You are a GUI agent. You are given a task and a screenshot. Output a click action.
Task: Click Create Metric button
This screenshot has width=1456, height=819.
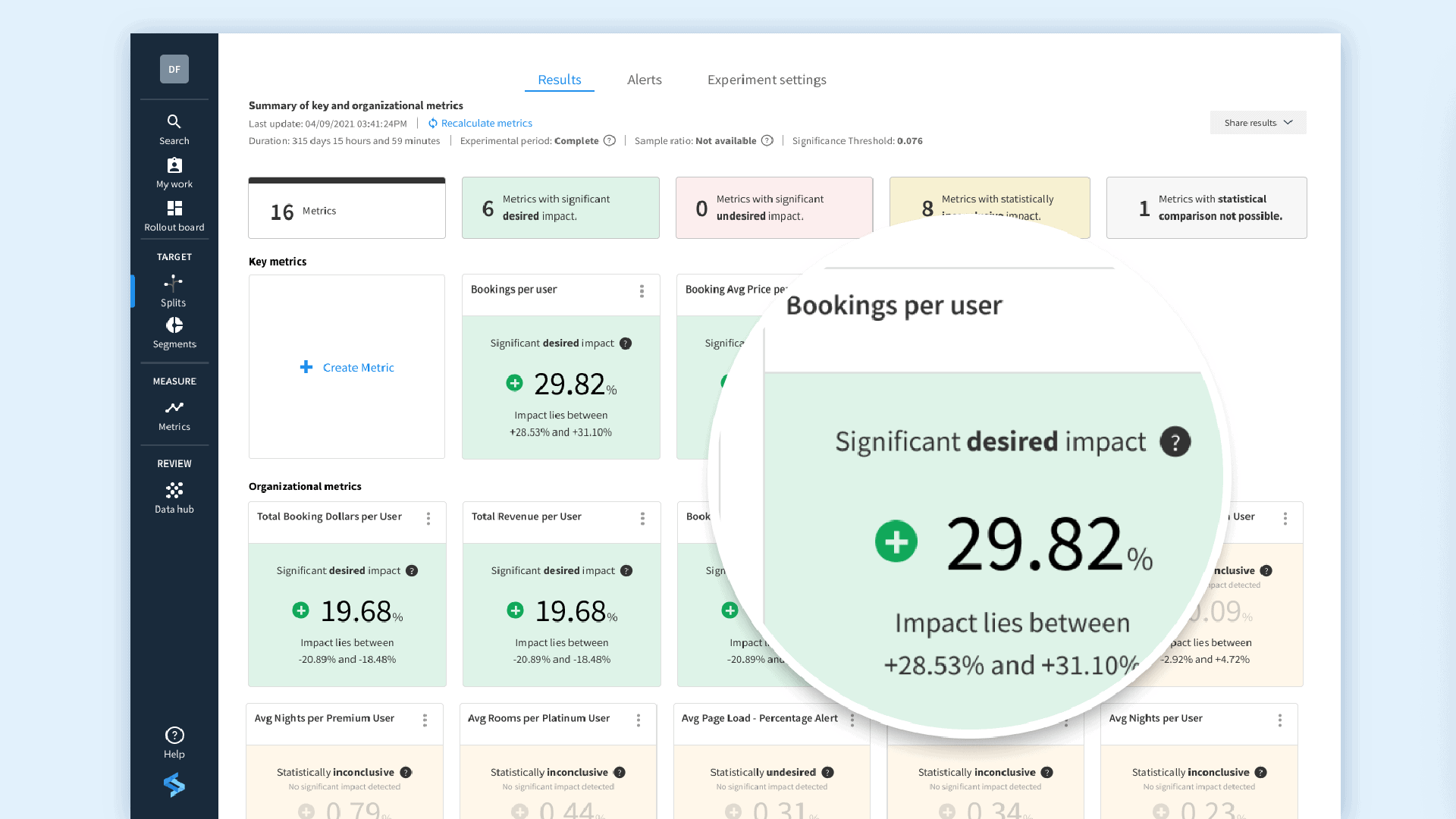pyautogui.click(x=347, y=367)
